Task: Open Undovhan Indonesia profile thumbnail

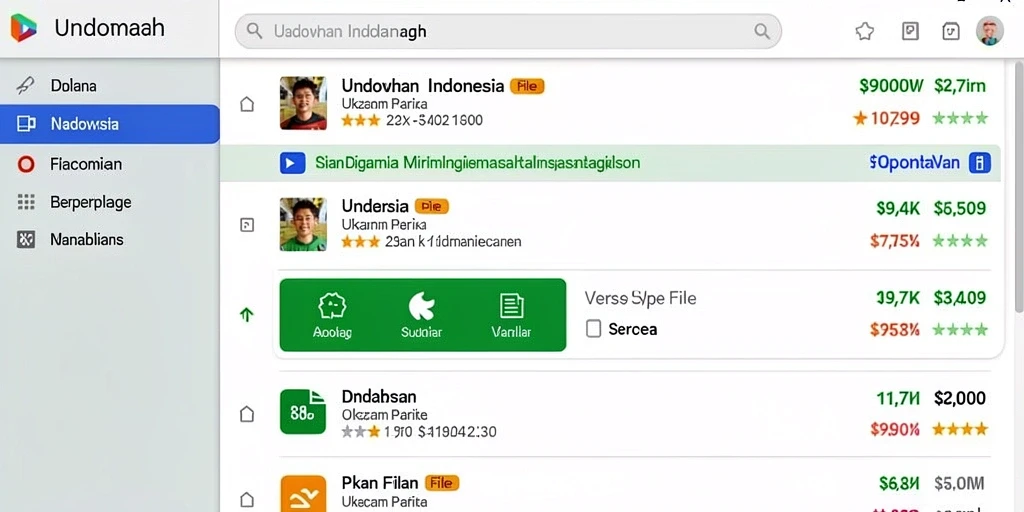Action: [x=303, y=103]
